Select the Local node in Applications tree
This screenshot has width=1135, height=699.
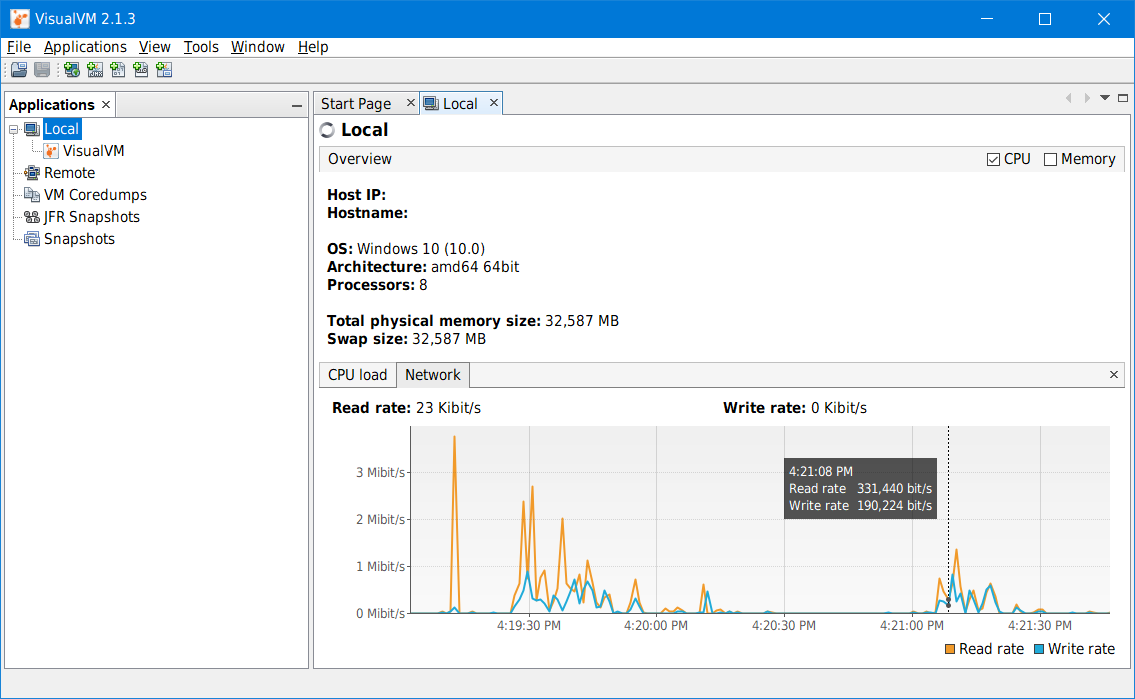tap(62, 129)
